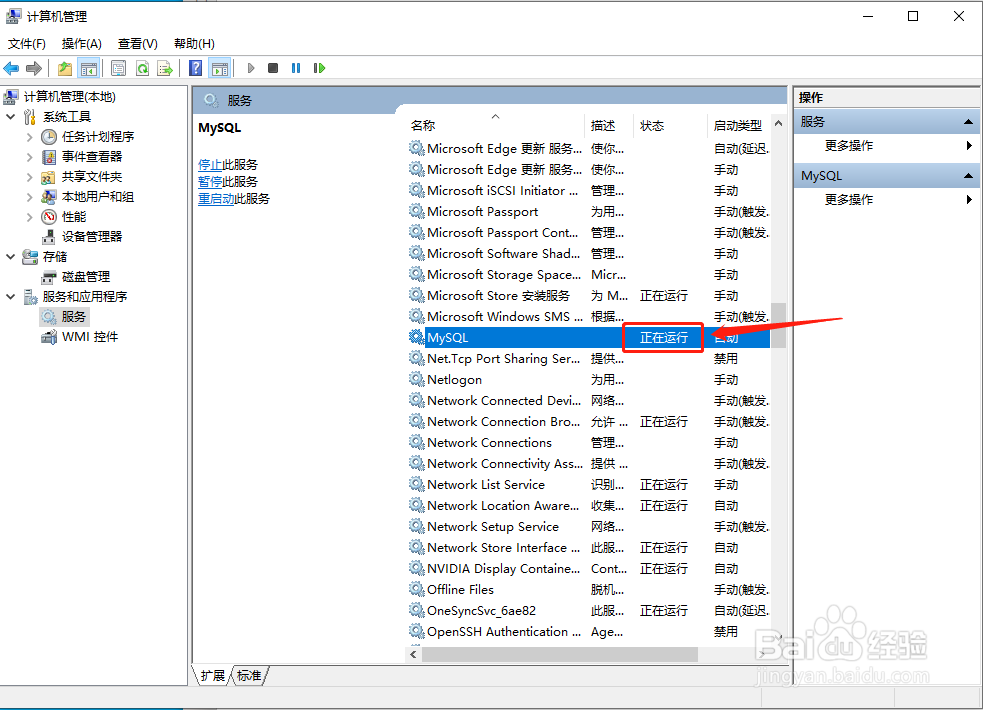Select Offline Files service row
Image resolution: width=983 pixels, height=710 pixels.
pos(588,590)
